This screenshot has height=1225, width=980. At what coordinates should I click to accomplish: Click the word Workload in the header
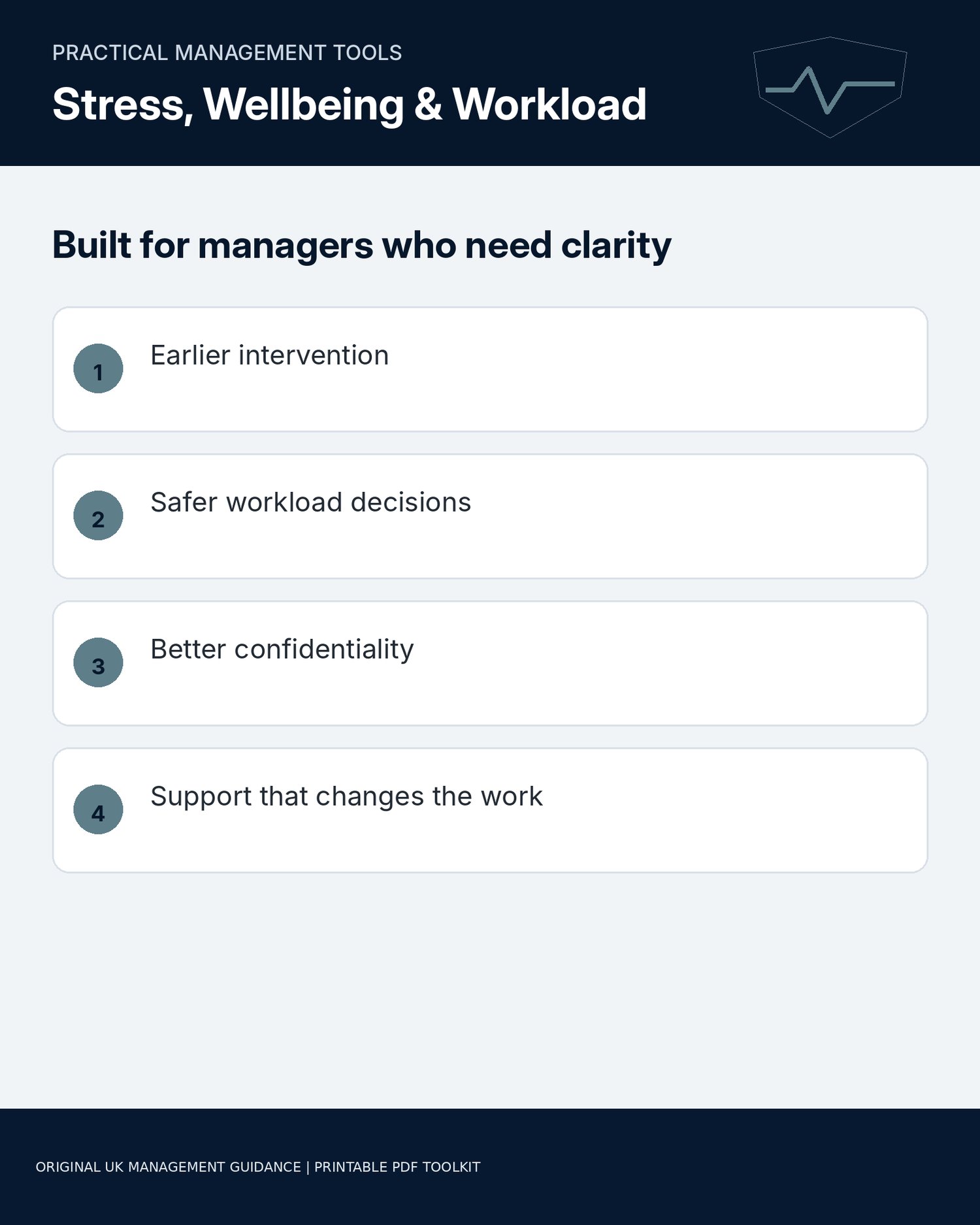pos(549,105)
